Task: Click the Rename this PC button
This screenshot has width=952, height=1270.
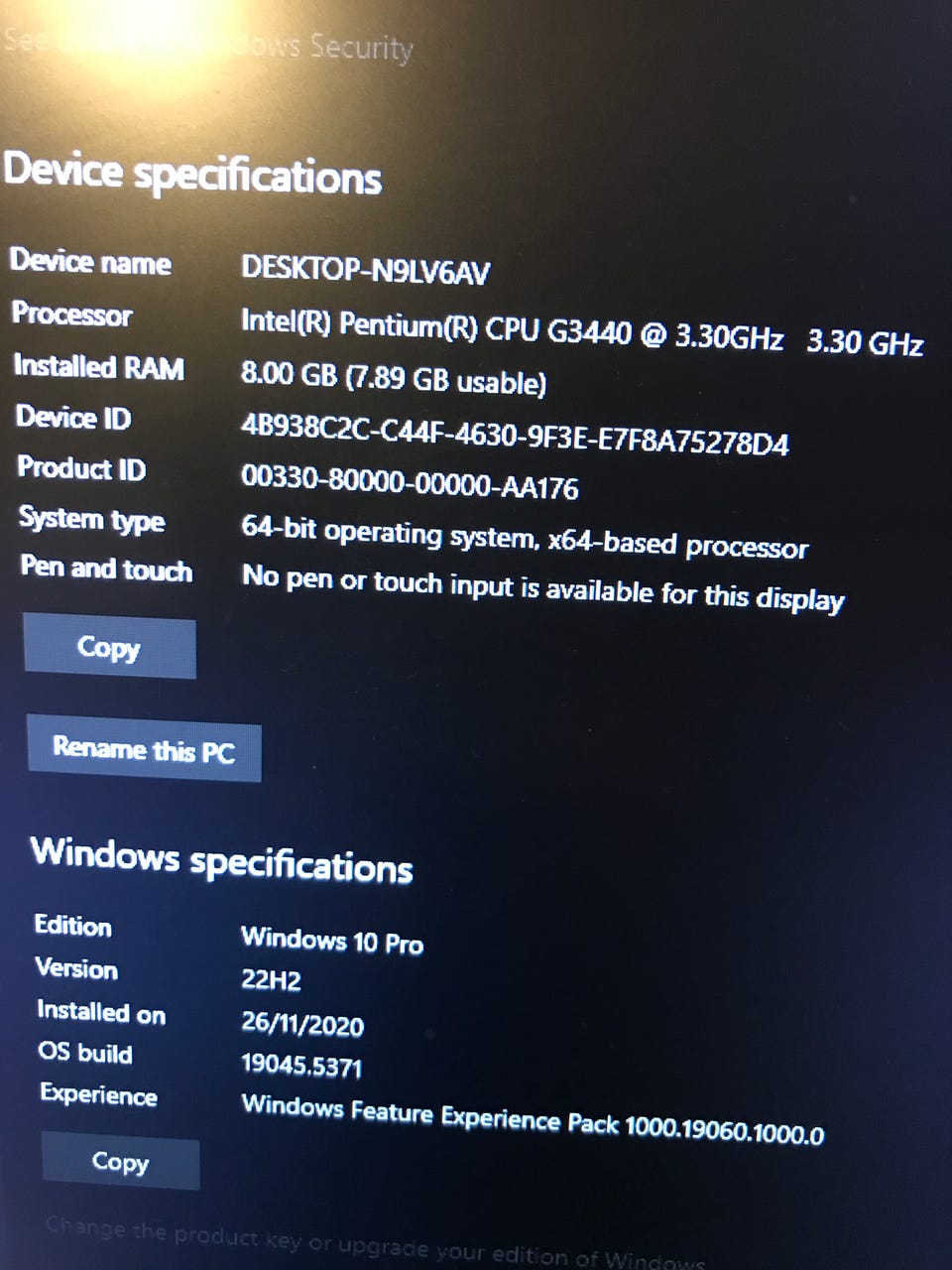Action: (x=144, y=749)
